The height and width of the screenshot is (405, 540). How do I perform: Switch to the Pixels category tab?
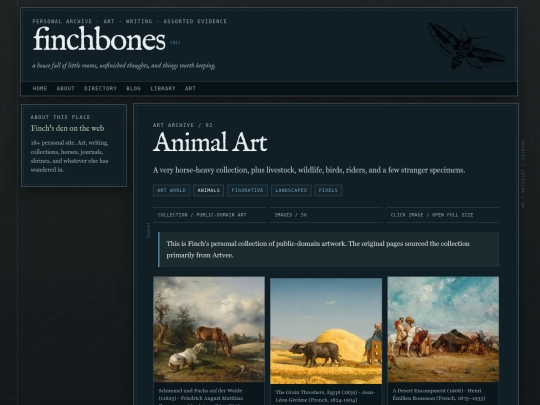[x=328, y=190]
